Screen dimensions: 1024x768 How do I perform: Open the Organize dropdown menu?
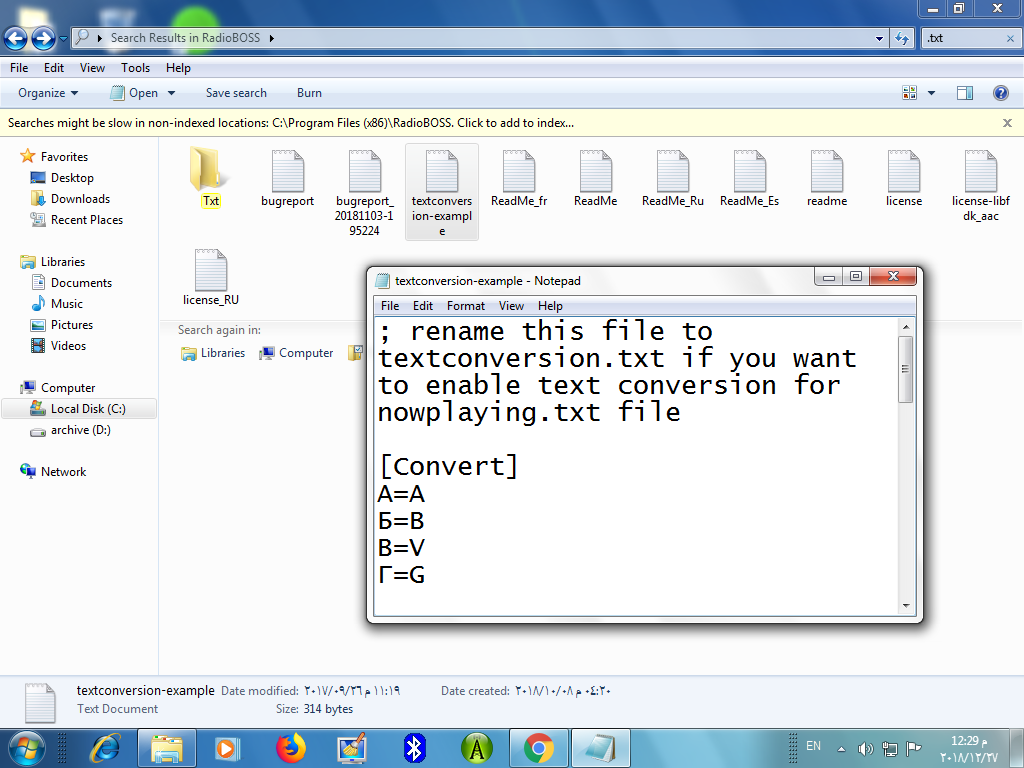pos(48,93)
